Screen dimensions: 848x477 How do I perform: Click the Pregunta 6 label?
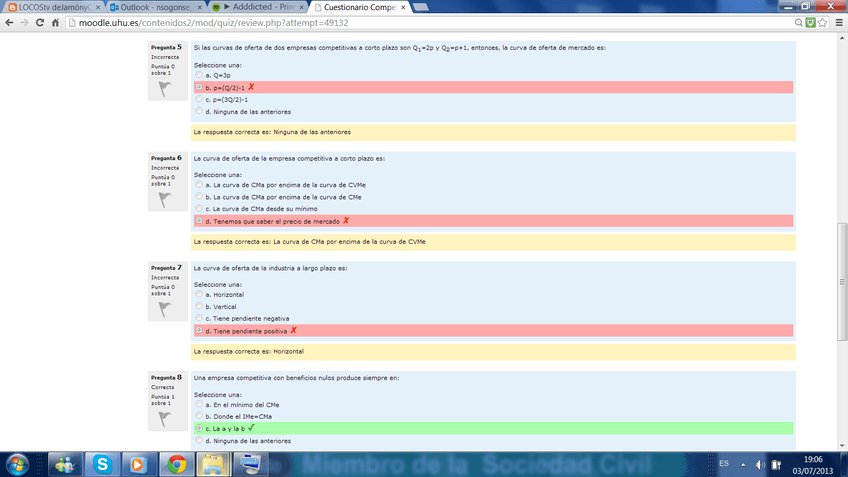tap(166, 158)
